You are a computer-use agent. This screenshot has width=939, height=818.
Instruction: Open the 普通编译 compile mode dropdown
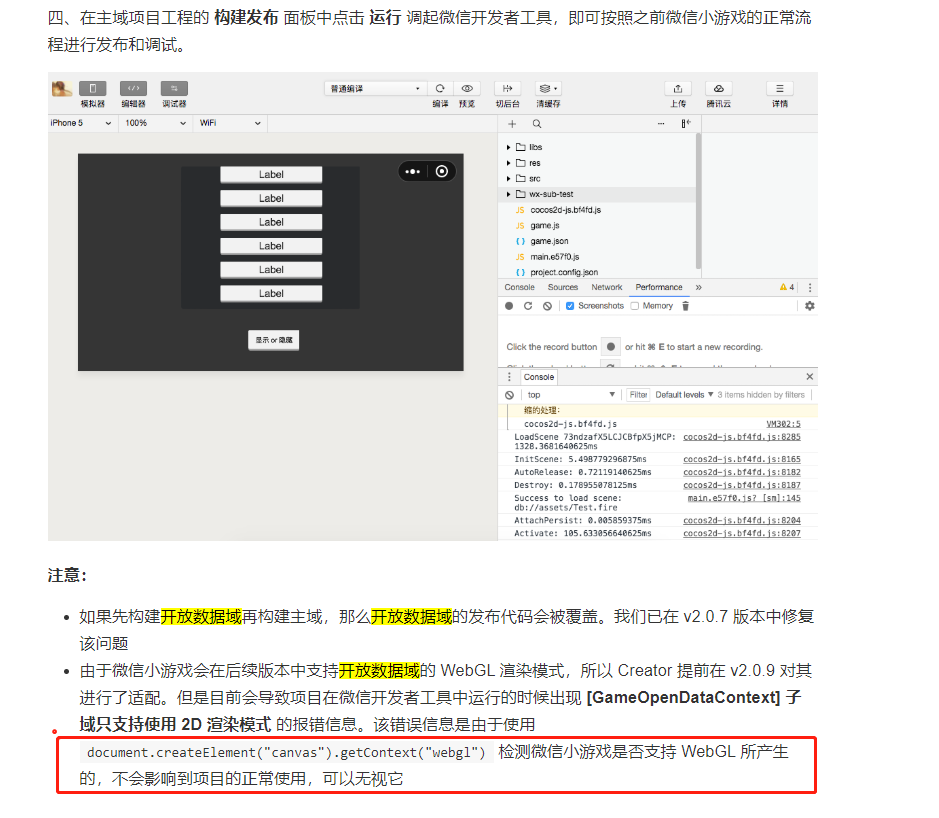(375, 89)
